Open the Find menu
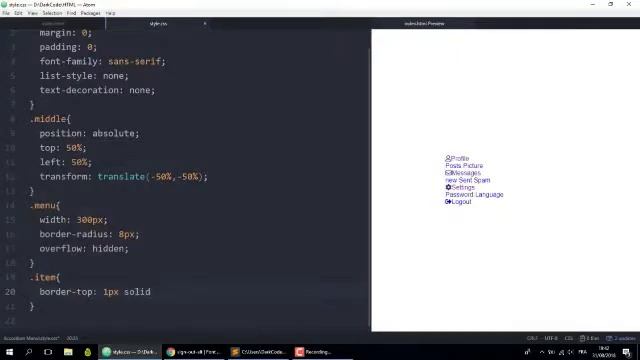640x360 pixels. [71, 13]
